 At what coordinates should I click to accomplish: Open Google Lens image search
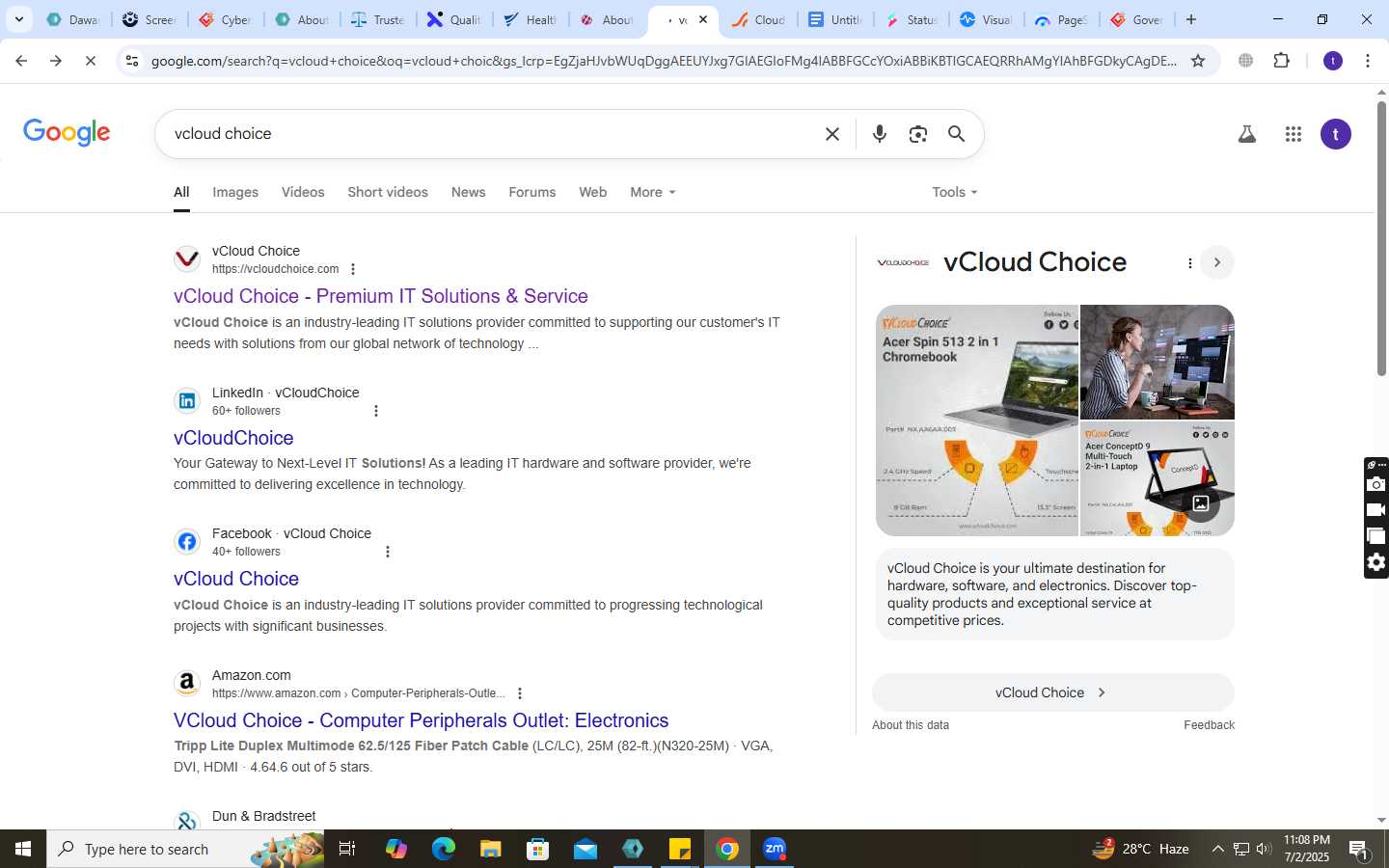pos(917,134)
